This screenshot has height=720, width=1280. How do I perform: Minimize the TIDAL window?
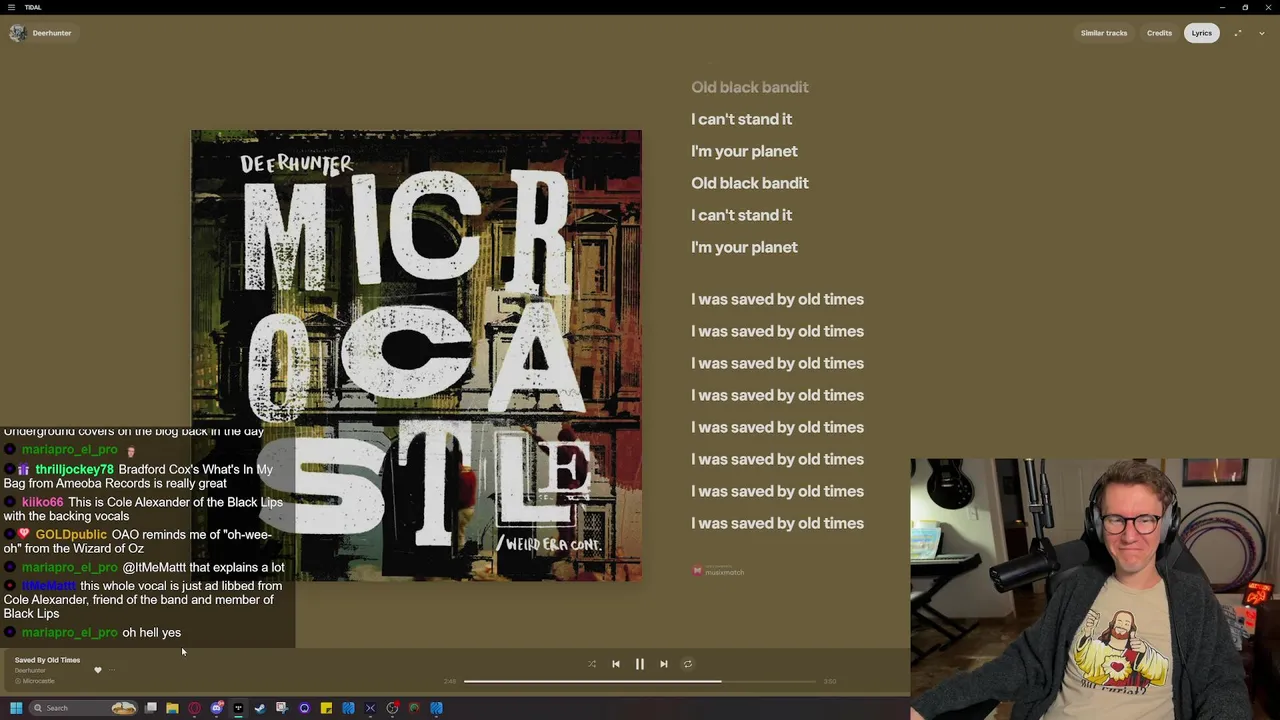[1221, 7]
